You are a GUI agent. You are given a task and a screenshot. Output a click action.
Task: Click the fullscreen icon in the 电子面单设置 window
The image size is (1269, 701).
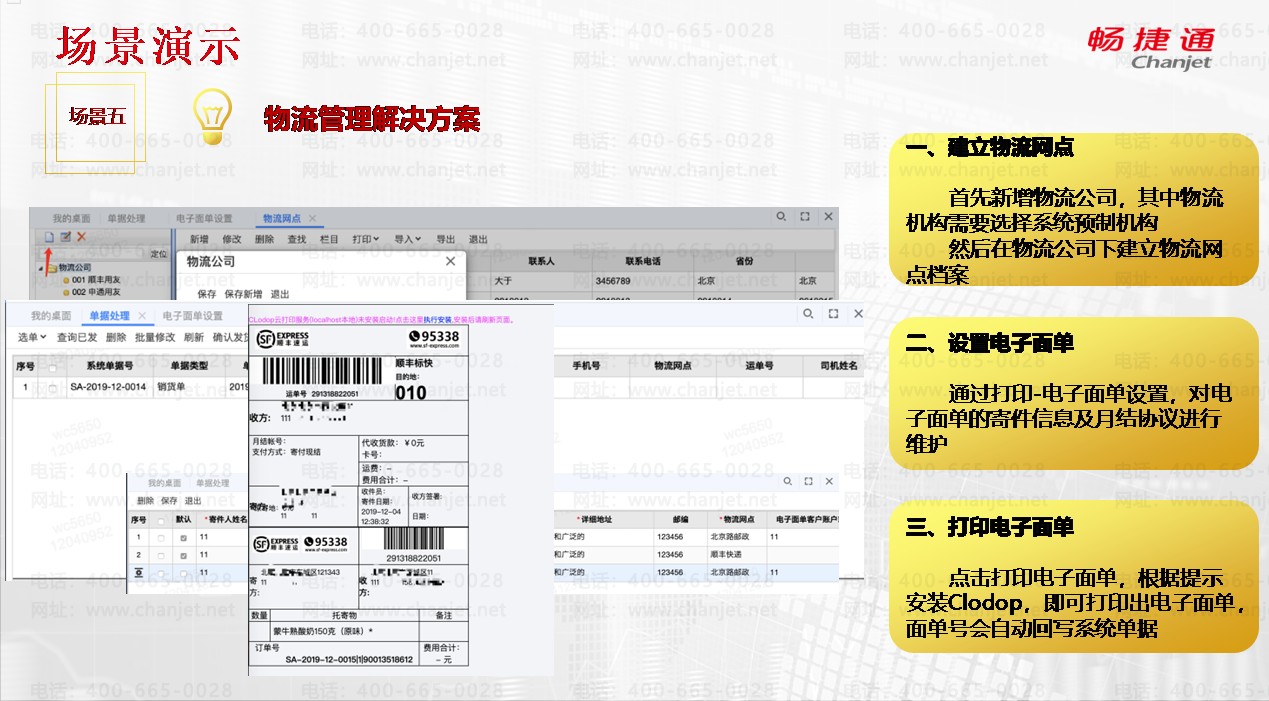(x=808, y=482)
